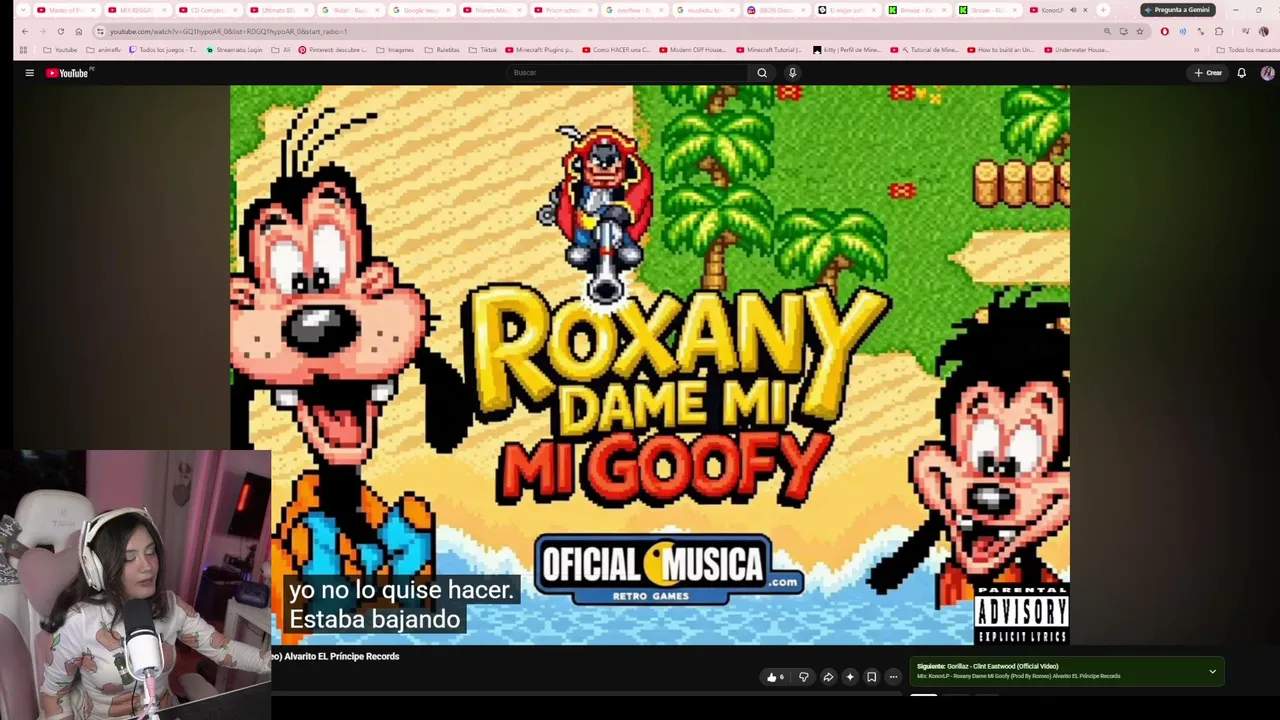Click the zoom magnifier in address bar

(1107, 31)
